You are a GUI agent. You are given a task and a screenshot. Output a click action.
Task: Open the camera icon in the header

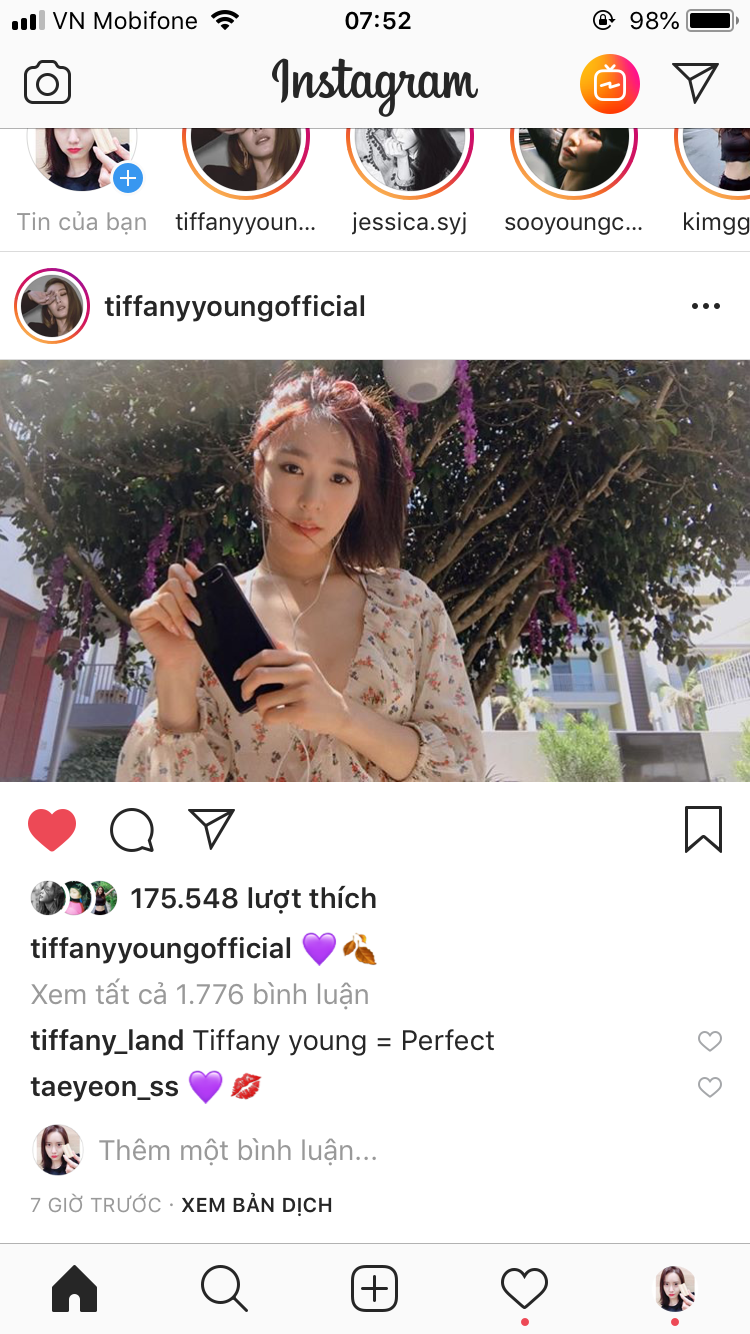point(47,83)
